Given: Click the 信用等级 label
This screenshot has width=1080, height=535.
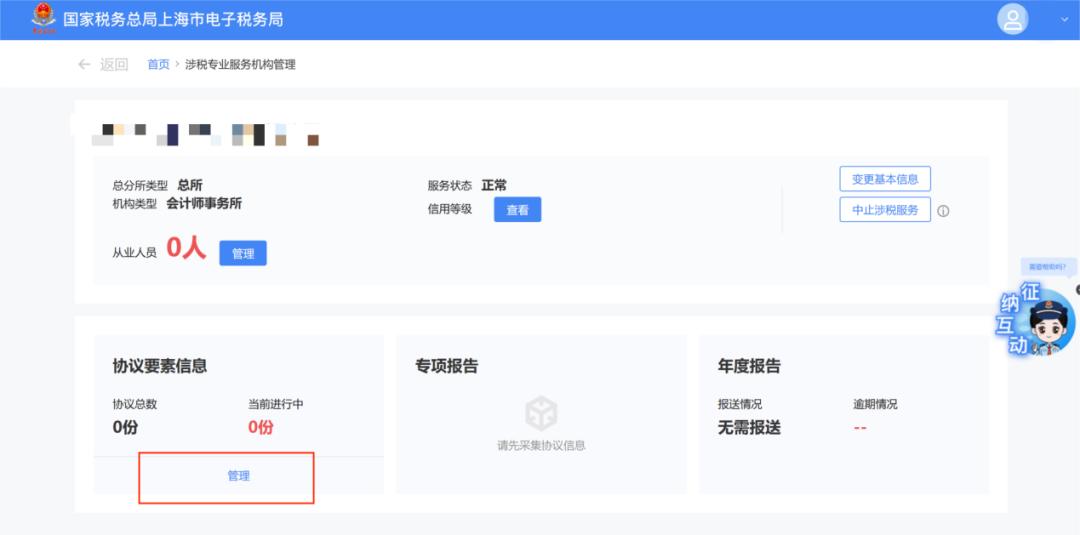Looking at the screenshot, I should [x=450, y=209].
